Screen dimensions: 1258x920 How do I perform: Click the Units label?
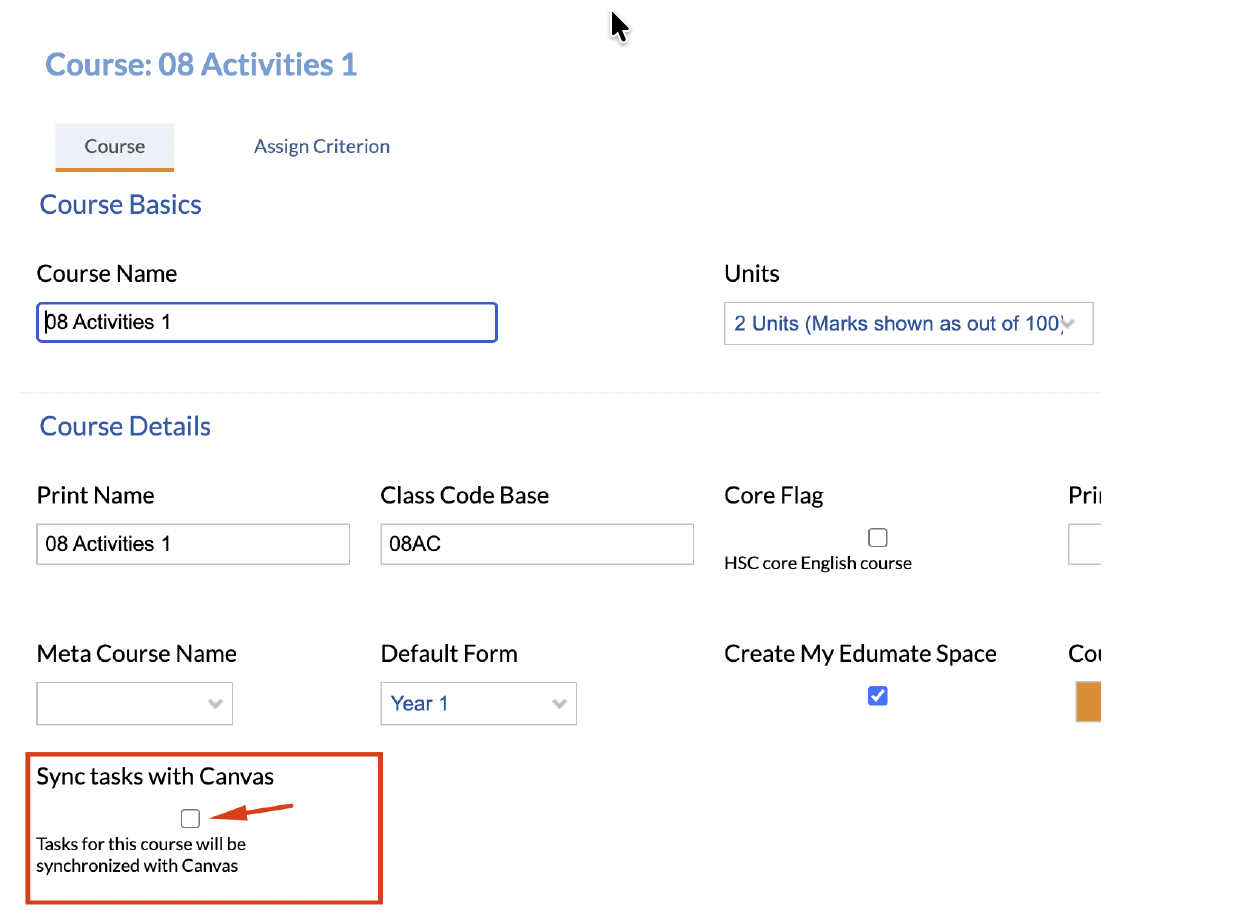pyautogui.click(x=752, y=274)
